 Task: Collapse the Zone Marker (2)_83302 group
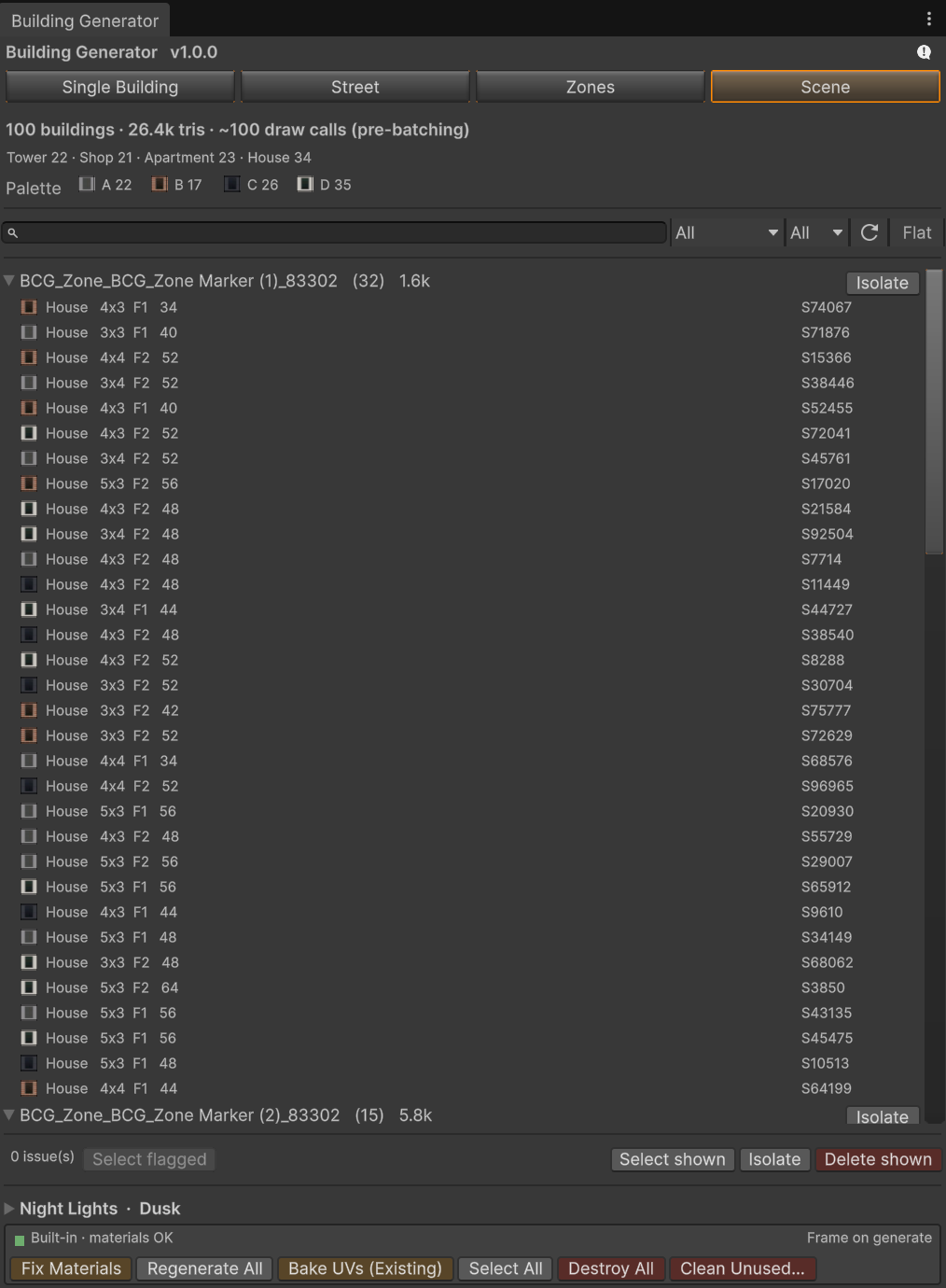9,1114
